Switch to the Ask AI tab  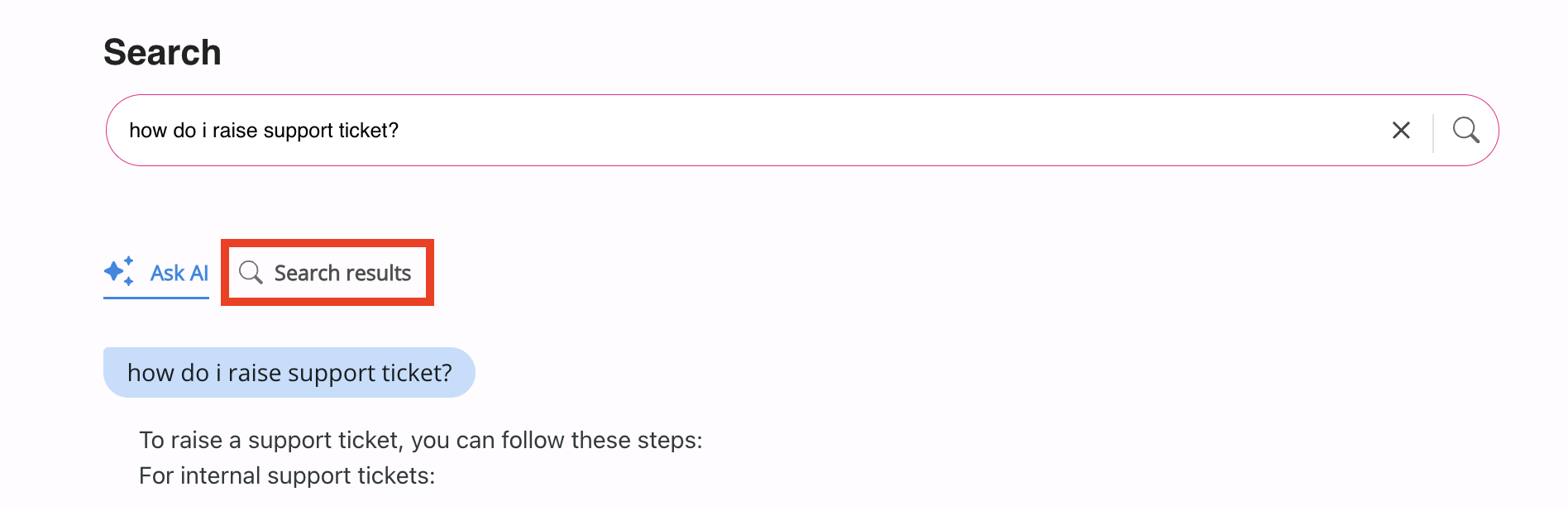(156, 273)
